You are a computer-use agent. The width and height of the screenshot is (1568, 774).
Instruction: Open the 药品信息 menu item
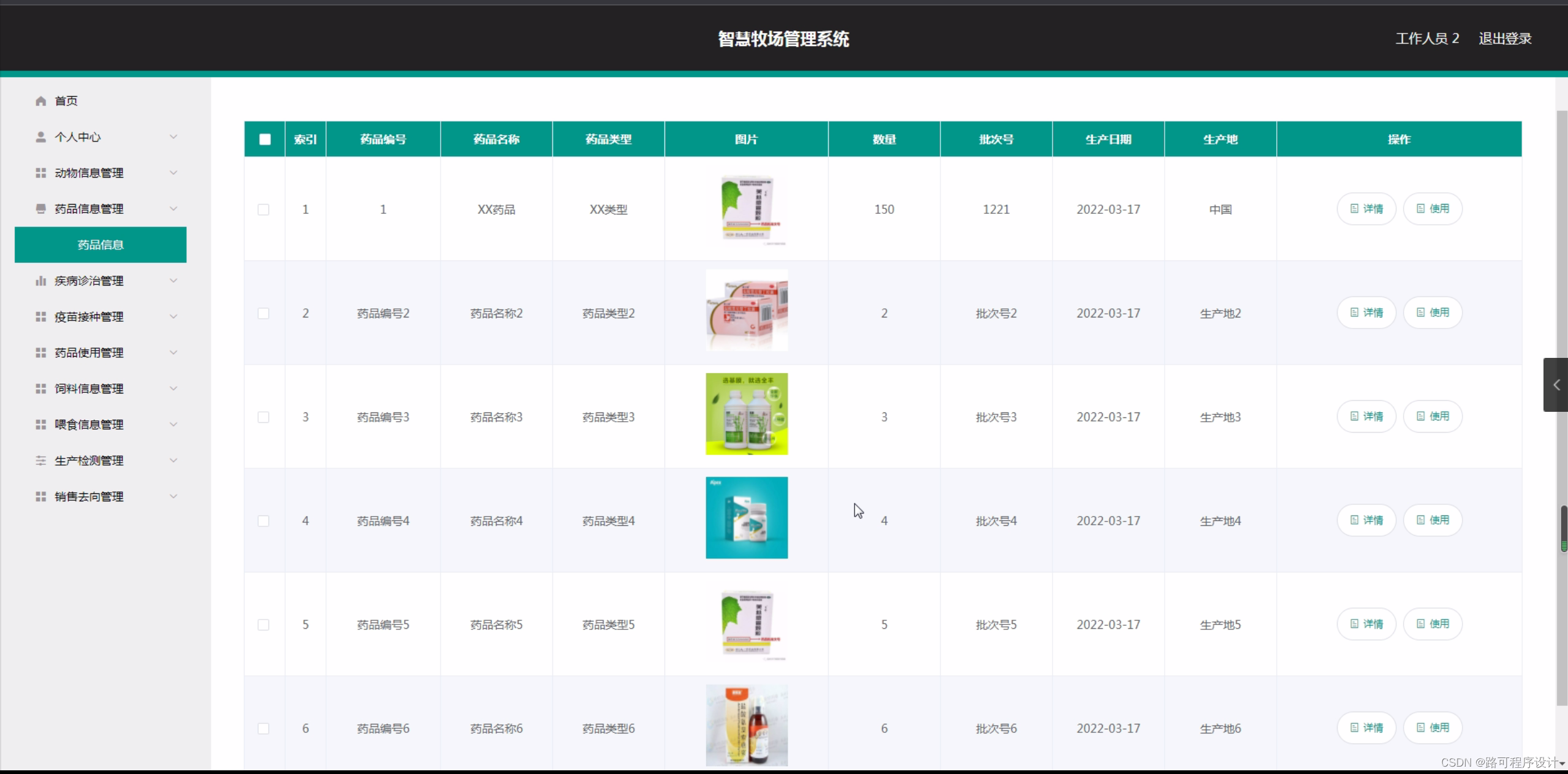click(100, 245)
